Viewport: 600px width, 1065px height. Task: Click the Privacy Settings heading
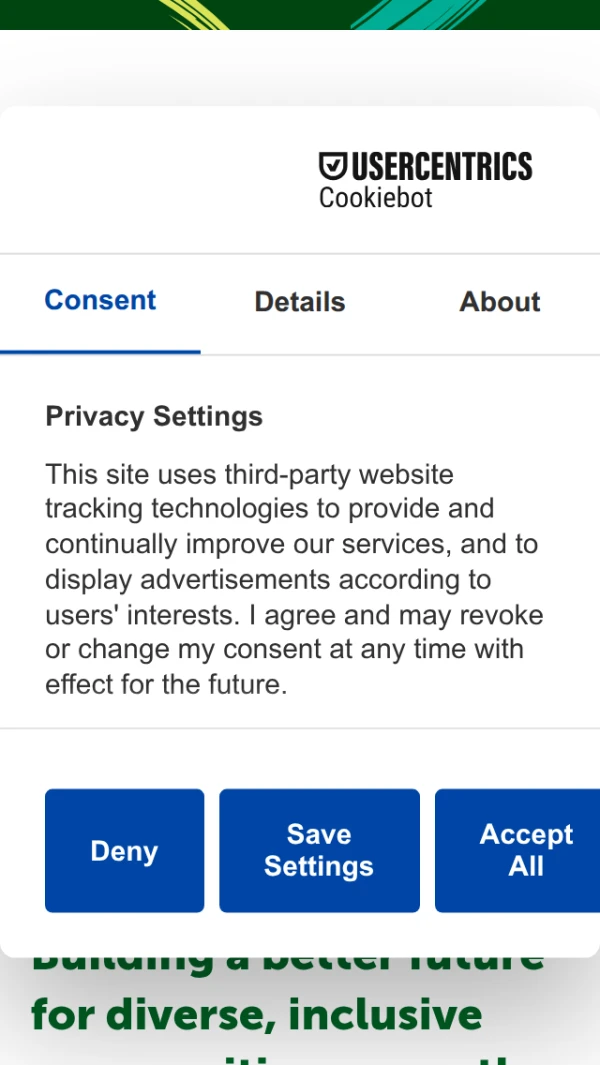tap(154, 416)
